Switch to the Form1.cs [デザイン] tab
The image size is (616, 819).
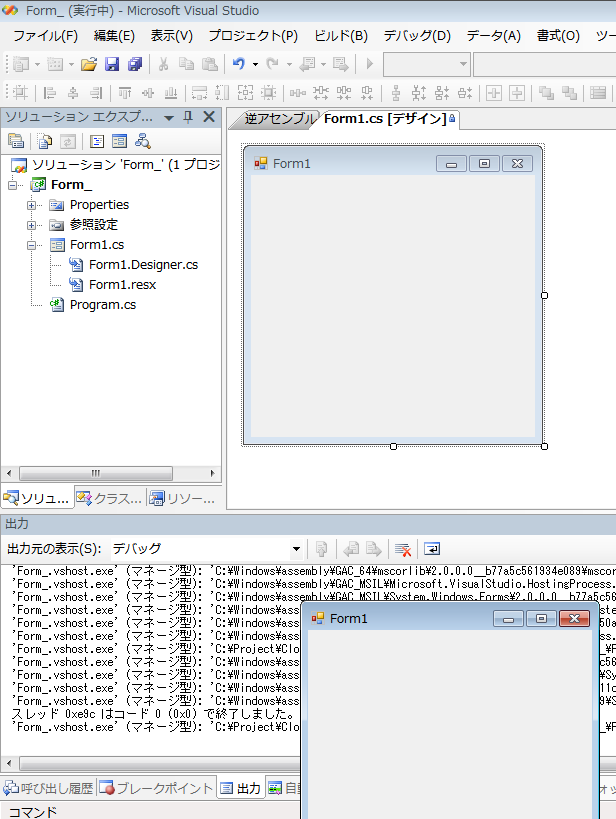pyautogui.click(x=389, y=119)
